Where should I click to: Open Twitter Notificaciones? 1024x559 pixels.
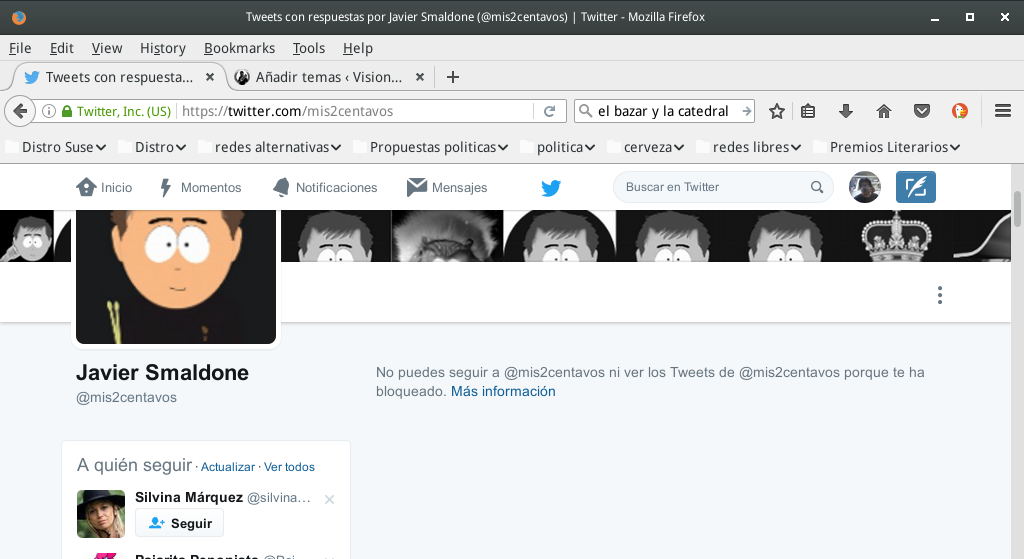pos(325,187)
